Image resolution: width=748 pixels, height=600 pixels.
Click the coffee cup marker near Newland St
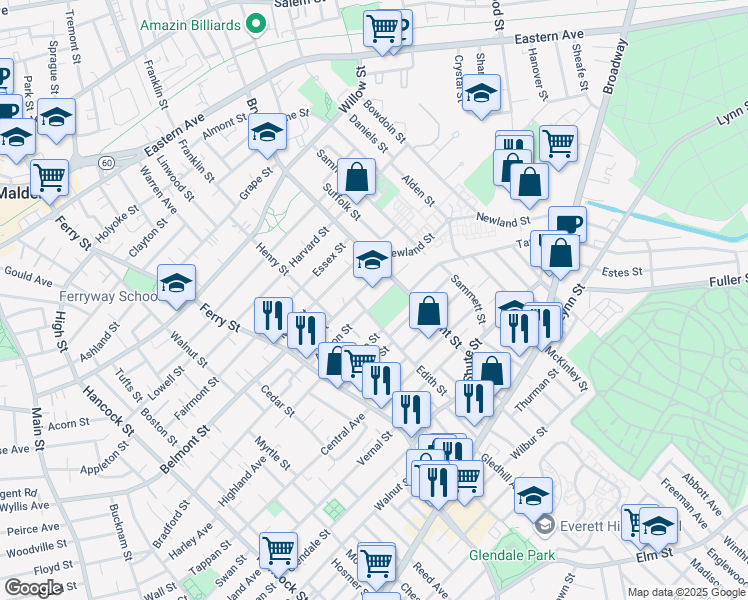(567, 224)
